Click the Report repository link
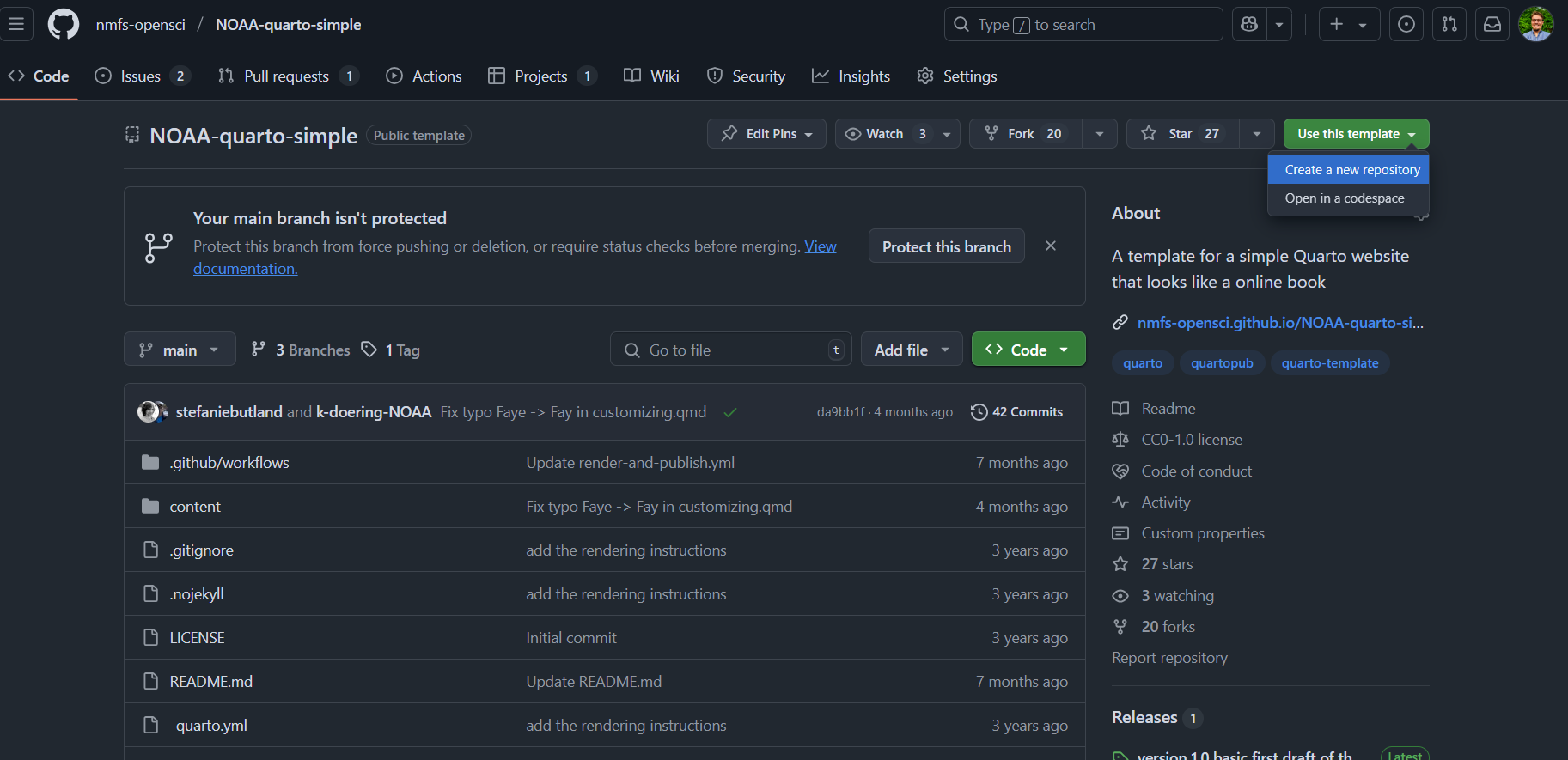The width and height of the screenshot is (1568, 760). pyautogui.click(x=1169, y=658)
